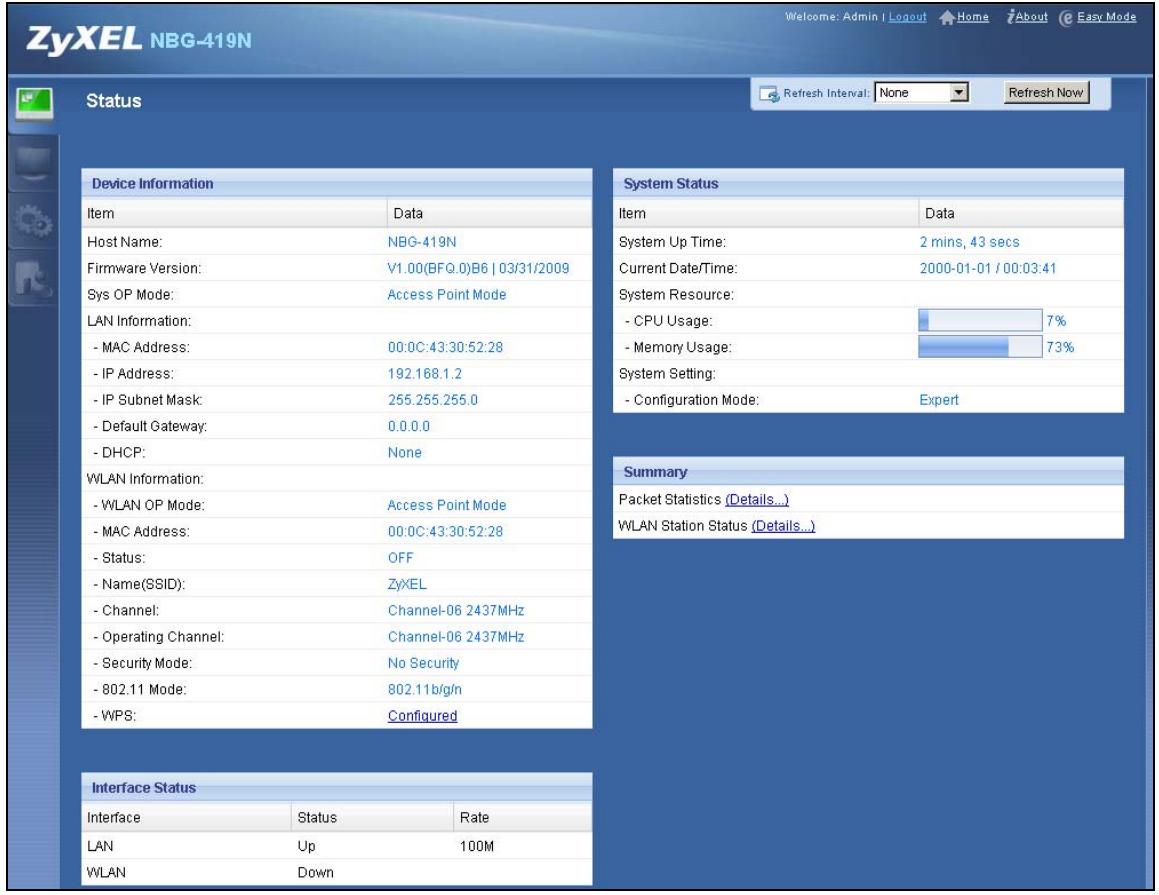1159x895 pixels.
Task: Click memory usage 73% text
Action: click(1060, 347)
